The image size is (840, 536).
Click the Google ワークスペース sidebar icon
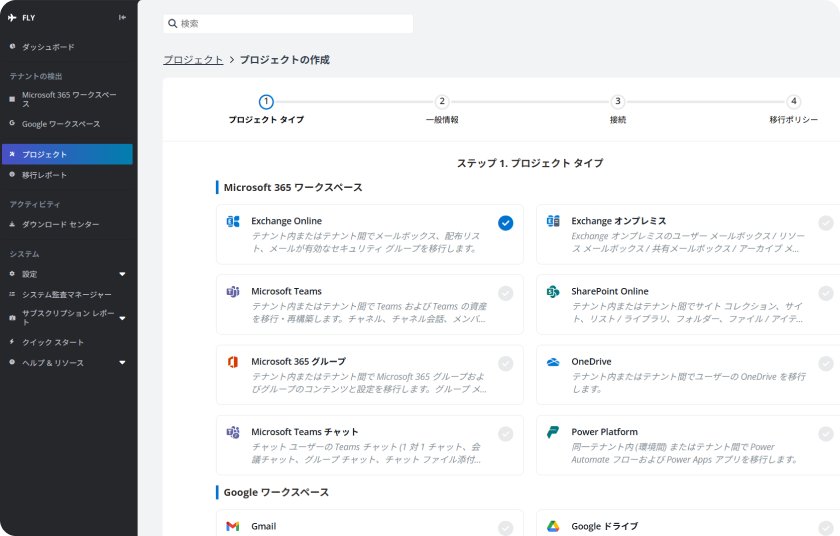[12, 123]
